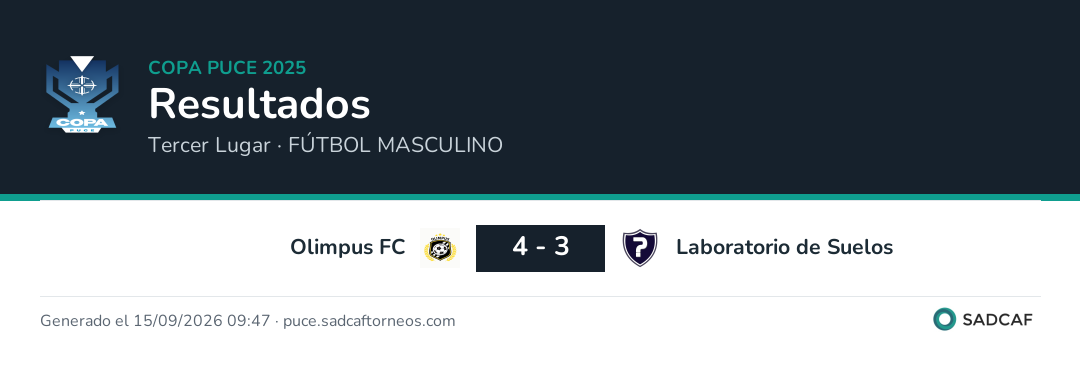Click the question mark inside the shield
1080x372 pixels.
click(640, 247)
